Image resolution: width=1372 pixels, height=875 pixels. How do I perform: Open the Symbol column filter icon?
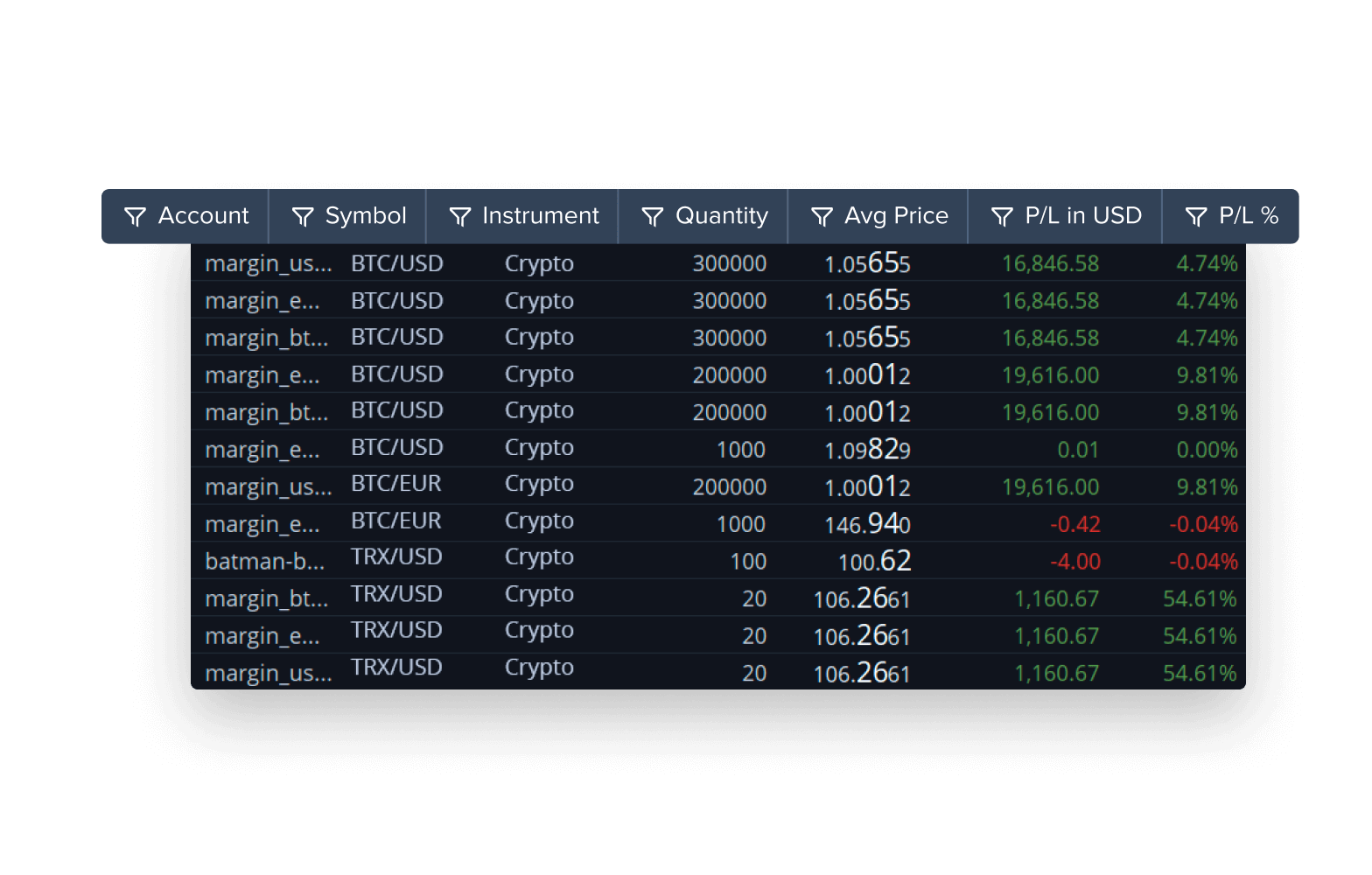(303, 216)
